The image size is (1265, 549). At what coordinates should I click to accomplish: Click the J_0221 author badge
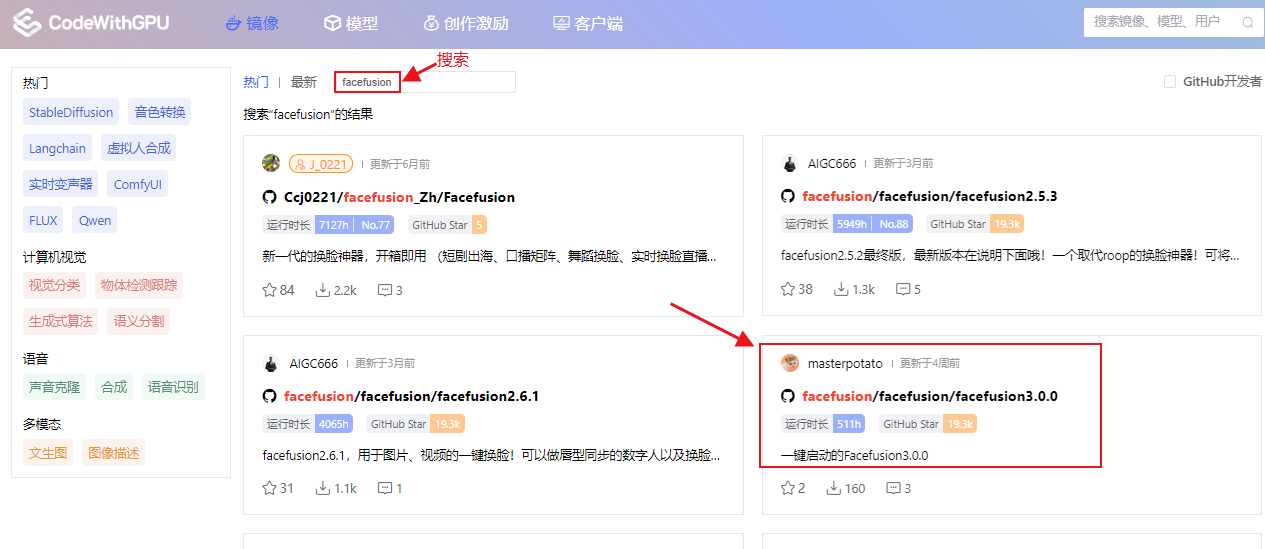point(321,164)
